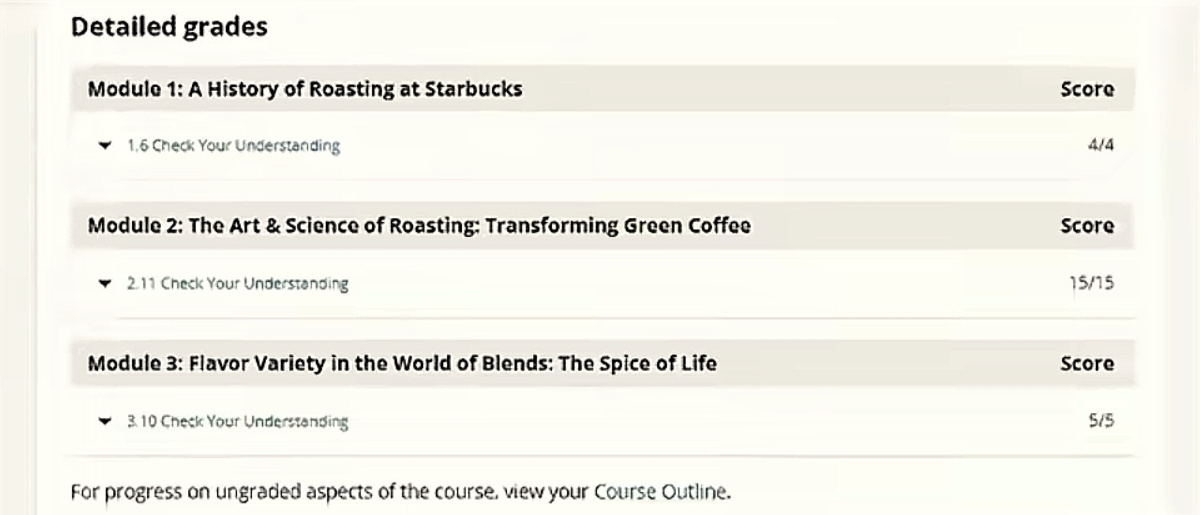
Task: Select Module 2: Art & Science of Roasting title
Action: pos(419,226)
